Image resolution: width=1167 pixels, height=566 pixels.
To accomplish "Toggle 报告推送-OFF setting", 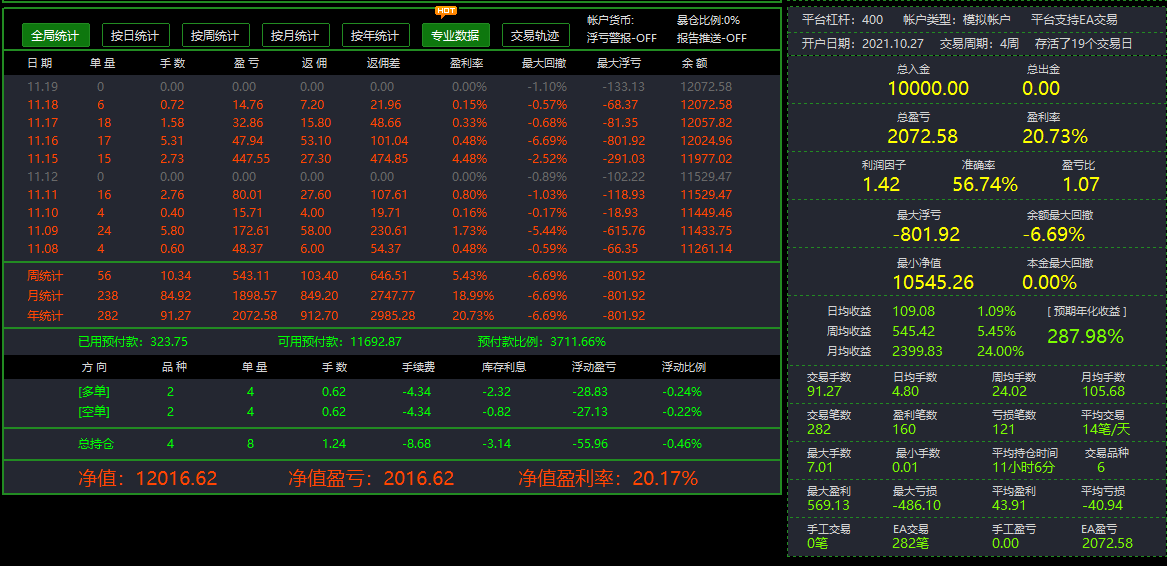I will click(x=712, y=38).
